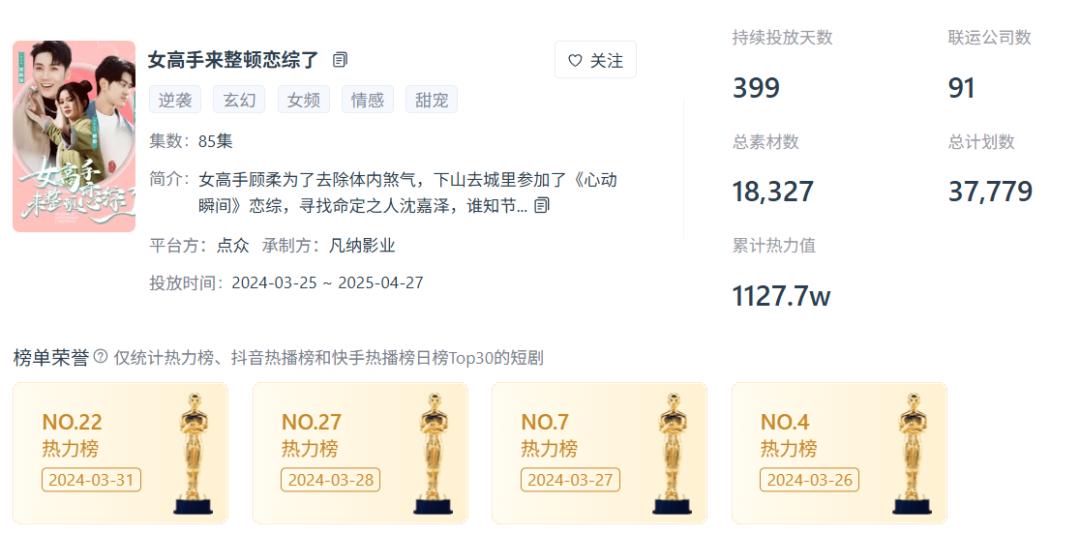This screenshot has height=534, width=1080.
Task: Select the 逆袭 tag
Action: (x=175, y=100)
